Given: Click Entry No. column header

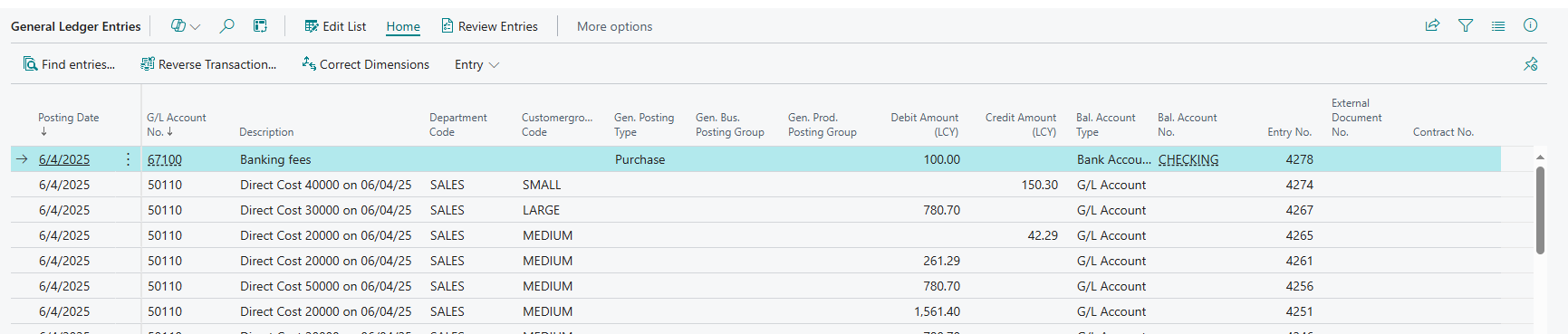Looking at the screenshot, I should pos(1289,131).
